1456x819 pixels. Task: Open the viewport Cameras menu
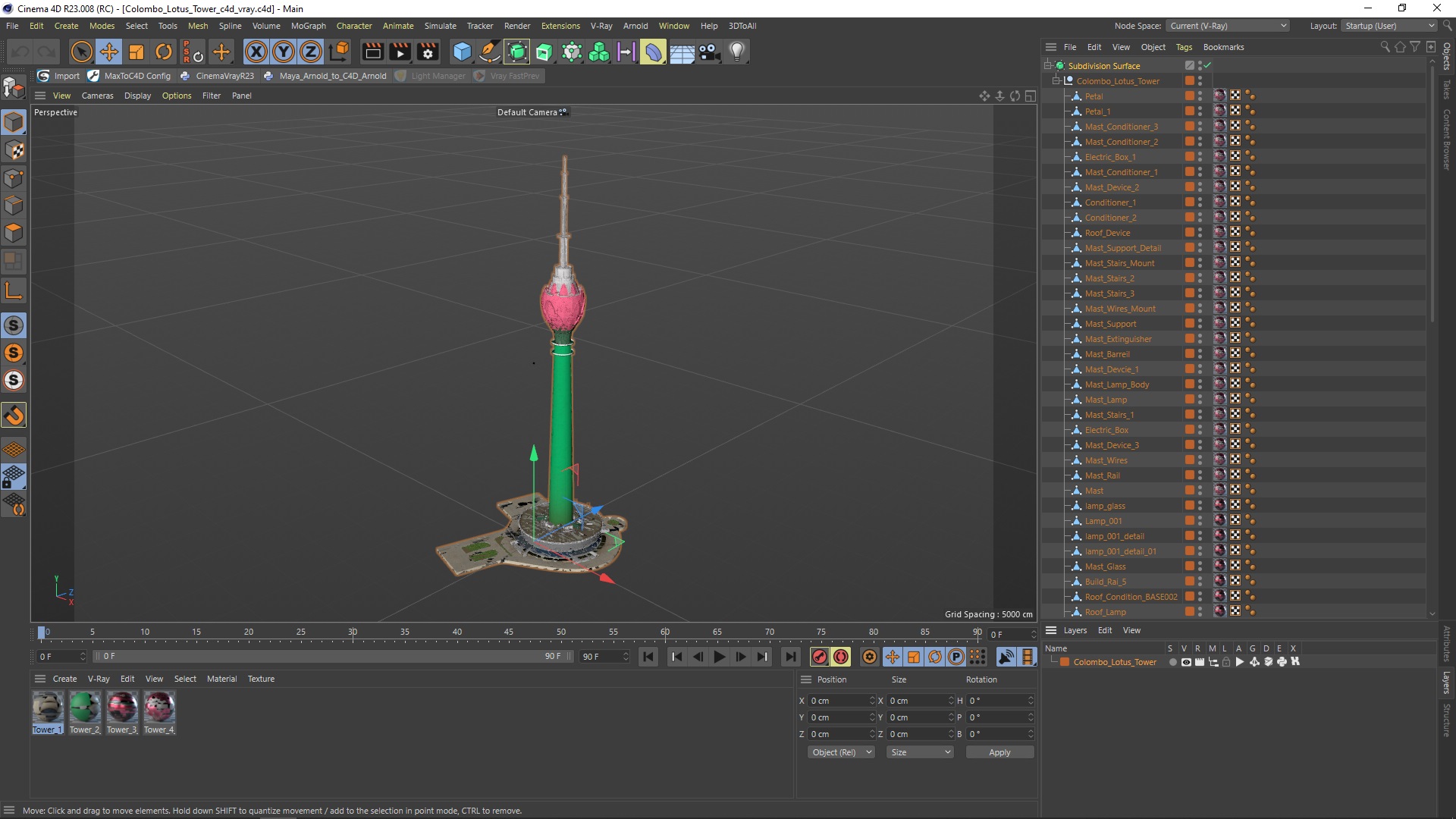(97, 96)
